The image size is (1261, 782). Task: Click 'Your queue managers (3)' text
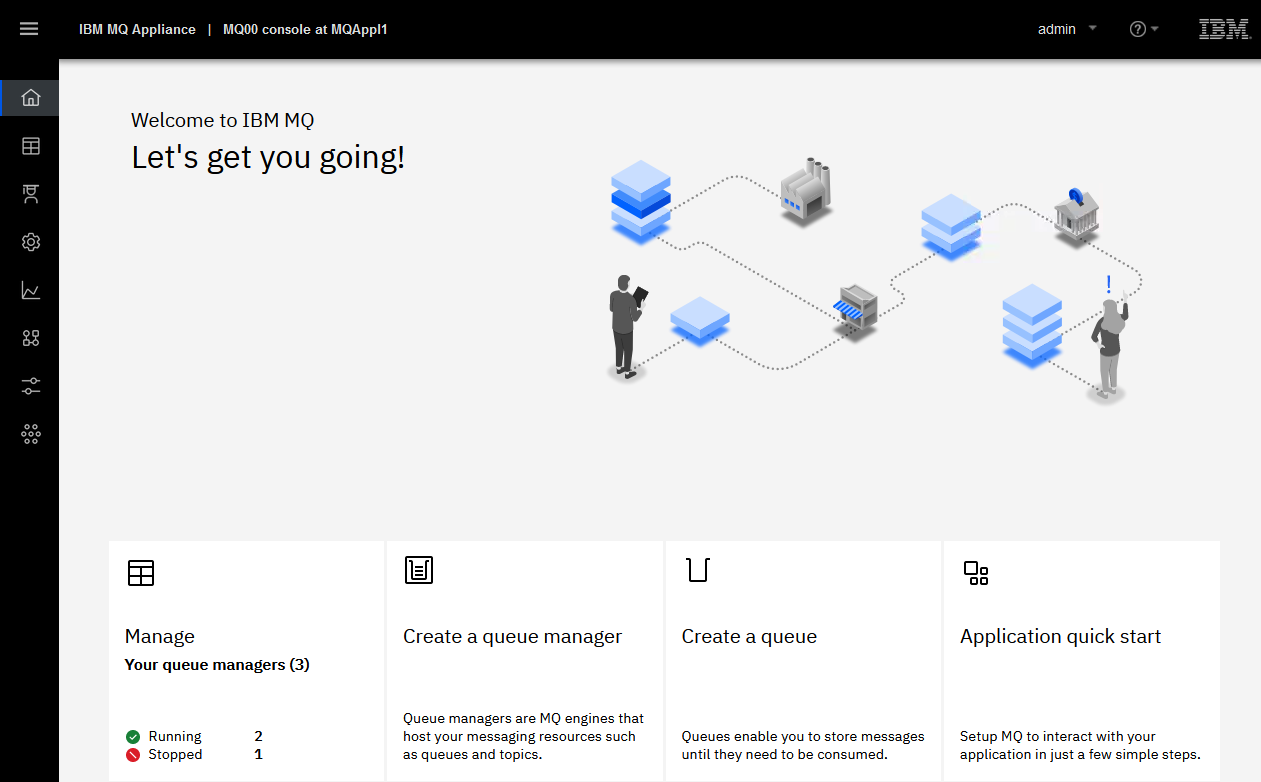click(217, 665)
